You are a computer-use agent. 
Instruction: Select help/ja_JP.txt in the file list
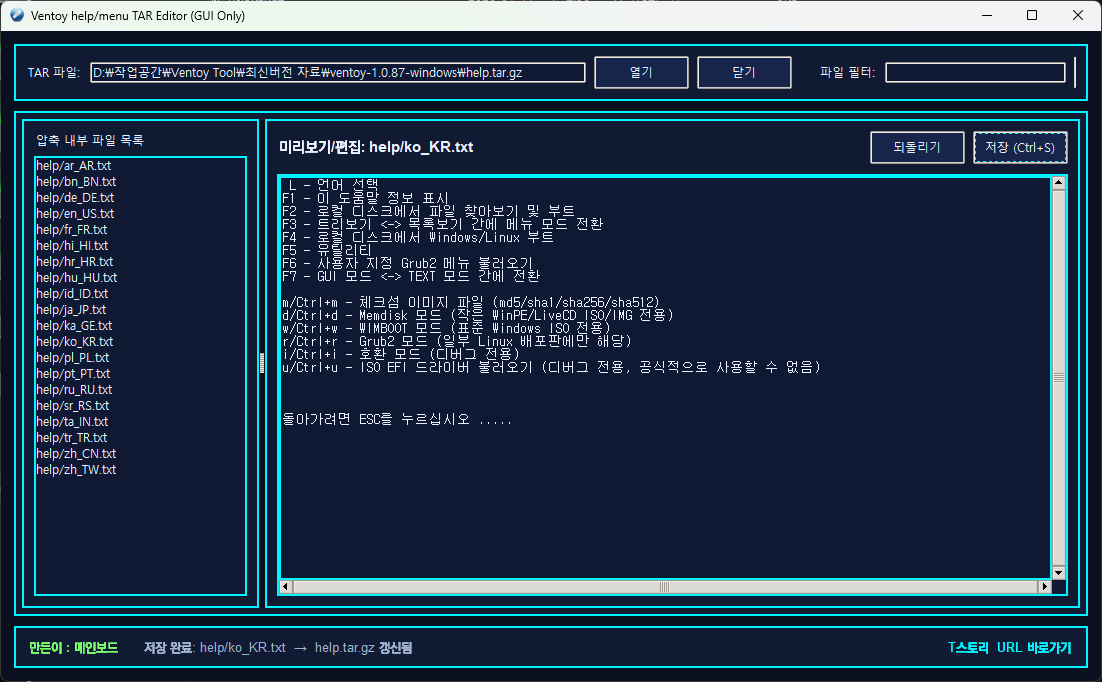tap(71, 309)
